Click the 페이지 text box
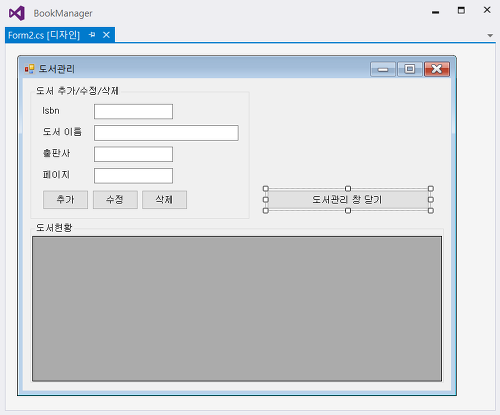This screenshot has height=415, width=500. [133, 176]
